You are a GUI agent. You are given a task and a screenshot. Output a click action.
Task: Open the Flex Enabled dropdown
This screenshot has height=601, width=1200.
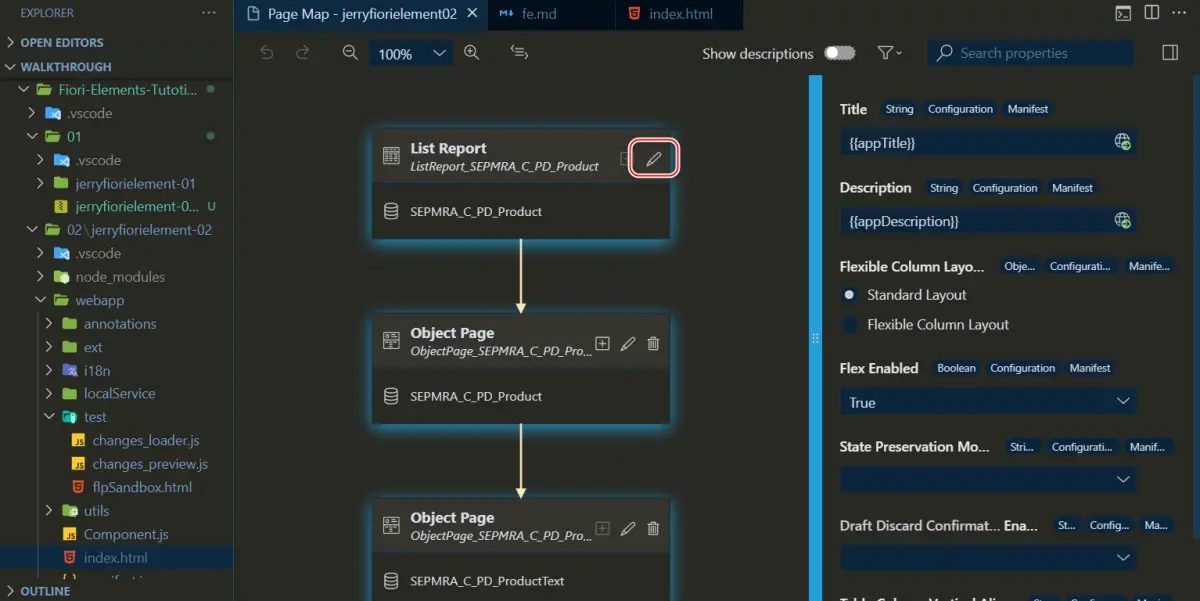(x=988, y=402)
